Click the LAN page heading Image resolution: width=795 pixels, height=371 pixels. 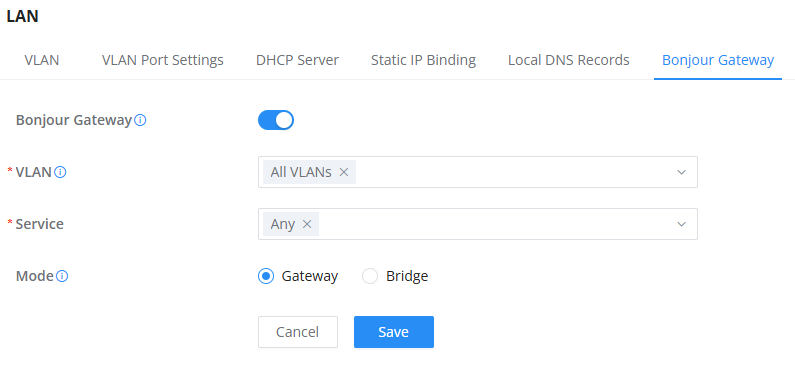[x=22, y=16]
